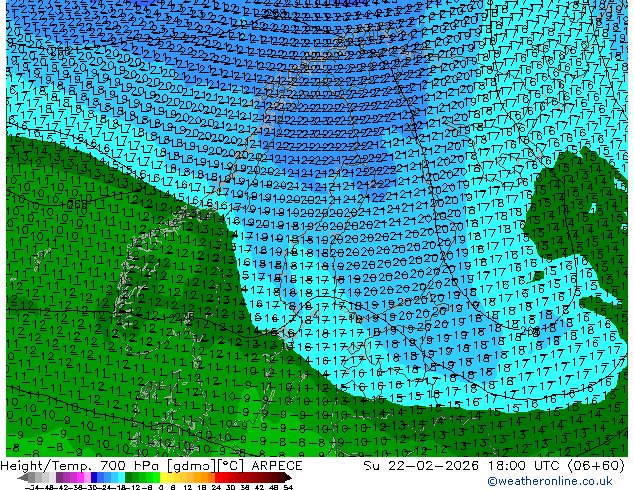Click the "Su 22-02-2026 18:00 UTC" timestamp
Screen dimensions: 634x490
[x=463, y=466]
